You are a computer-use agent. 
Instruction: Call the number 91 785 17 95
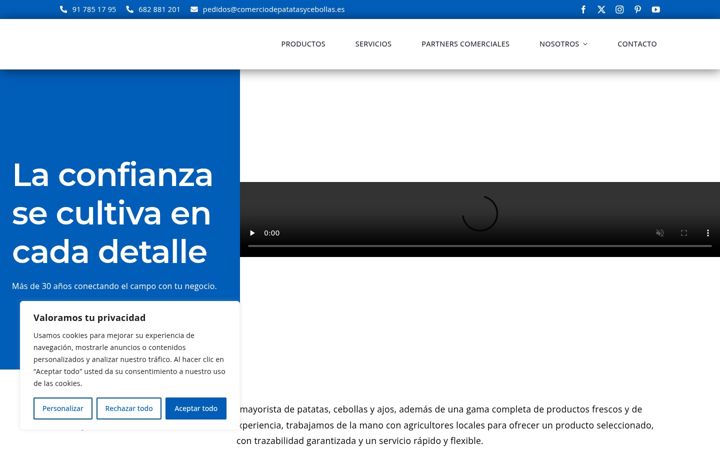94,9
